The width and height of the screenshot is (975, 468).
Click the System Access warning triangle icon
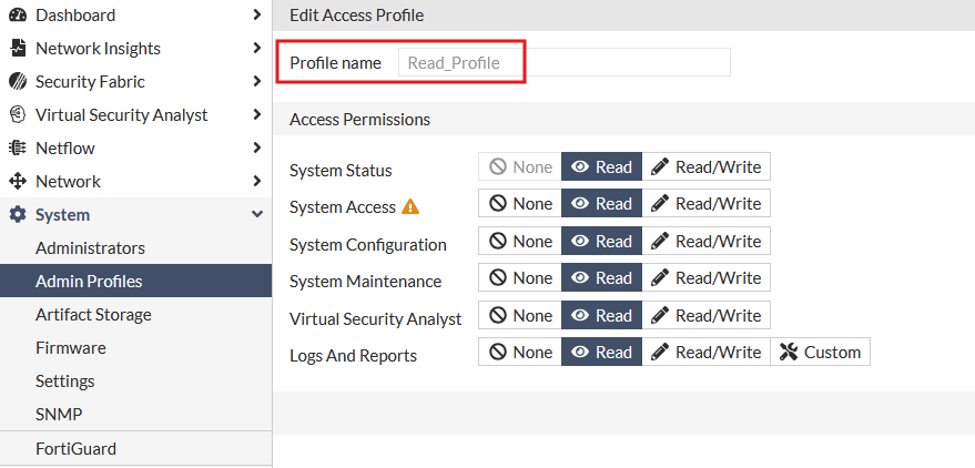coord(410,206)
